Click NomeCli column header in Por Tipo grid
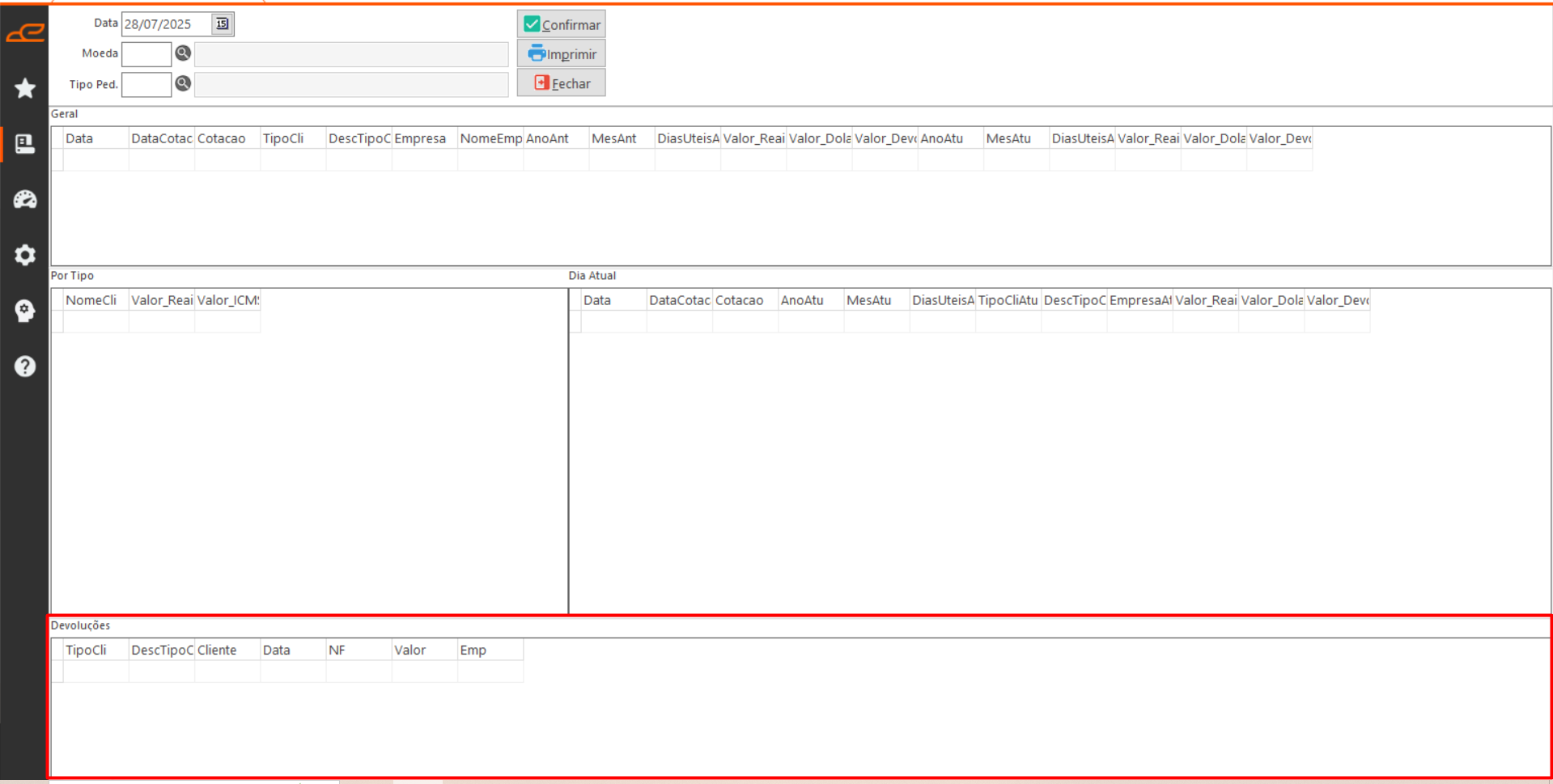Screen dimensions: 1553x784 pos(95,300)
